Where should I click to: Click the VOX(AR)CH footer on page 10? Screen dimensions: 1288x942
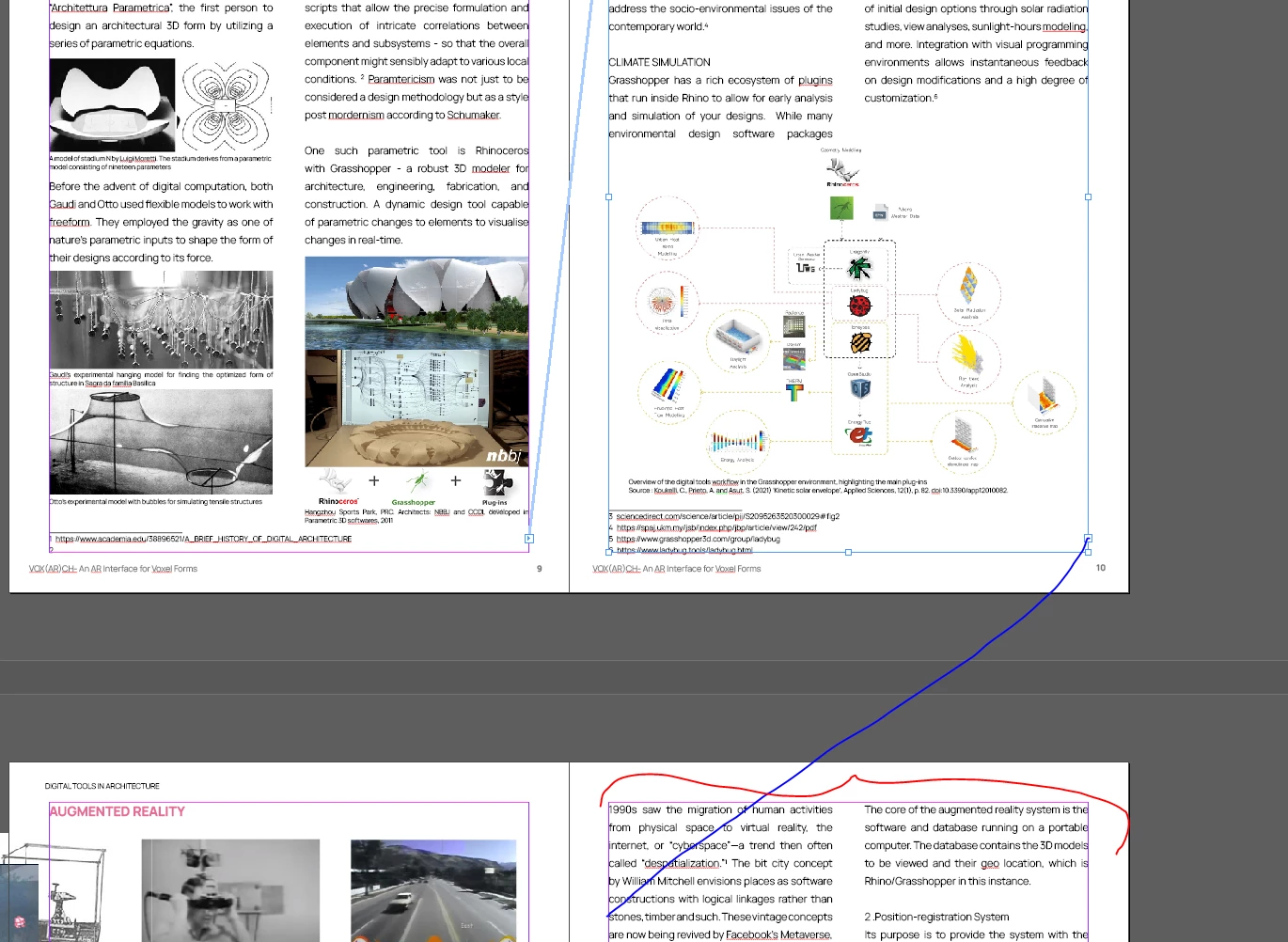point(677,569)
